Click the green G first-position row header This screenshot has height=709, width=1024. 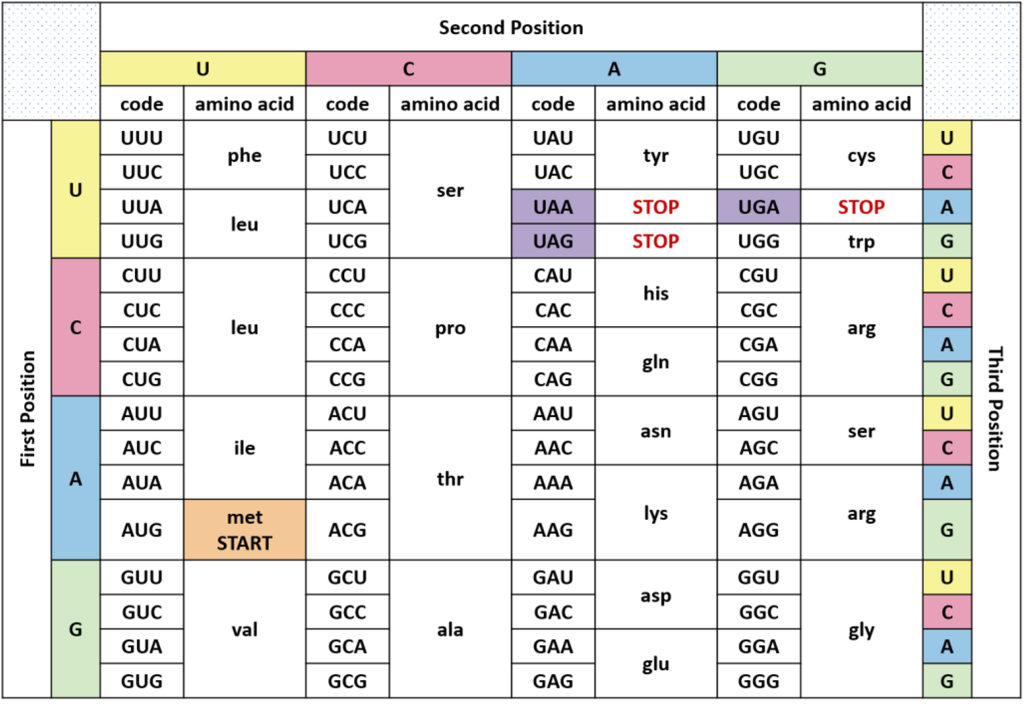(x=76, y=630)
